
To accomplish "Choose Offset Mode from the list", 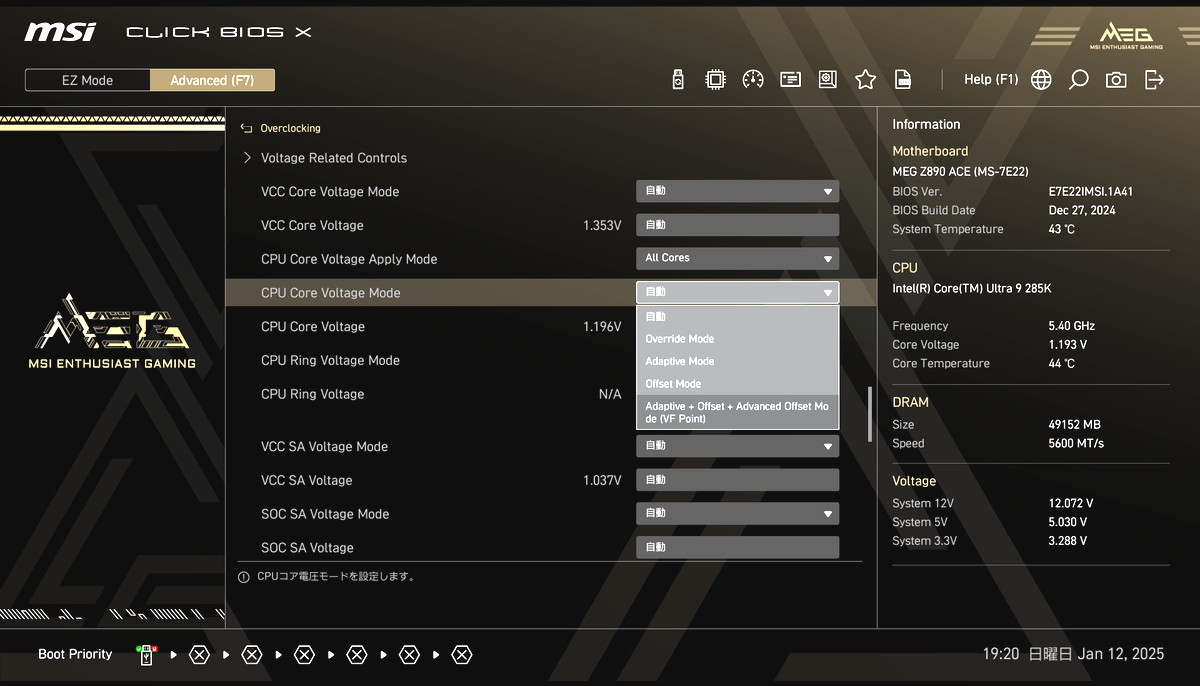I will click(738, 384).
